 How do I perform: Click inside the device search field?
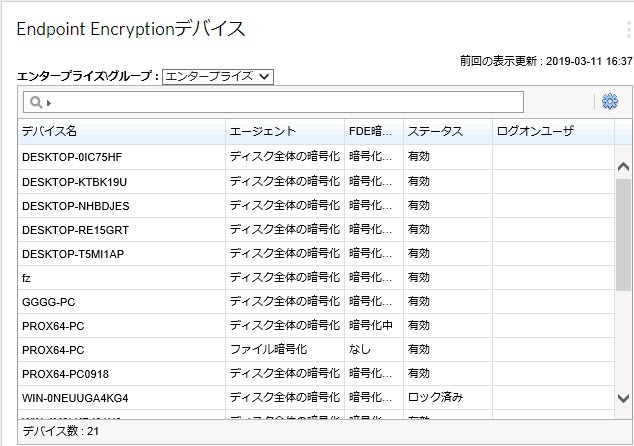tap(280, 102)
